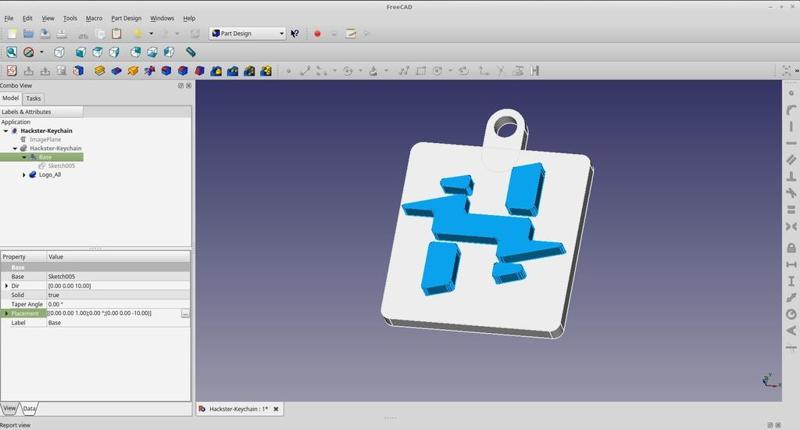Viewport: 800px width, 430px height.
Task: Click the Chamfer tool icon
Action: point(183,71)
